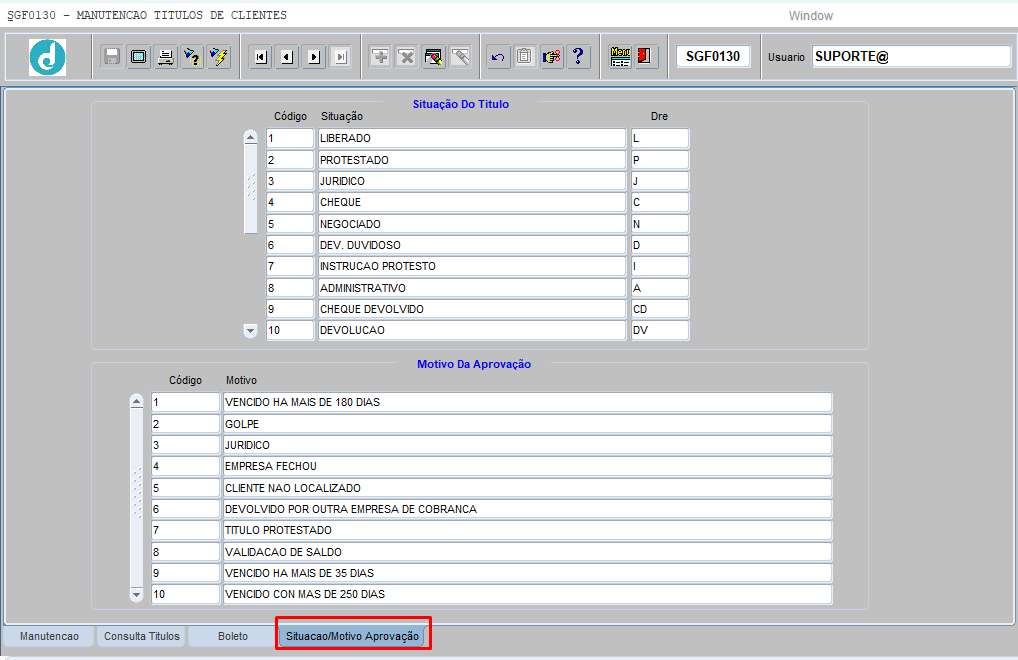This screenshot has height=660, width=1018.
Task: Go to the next record
Action: tap(314, 57)
